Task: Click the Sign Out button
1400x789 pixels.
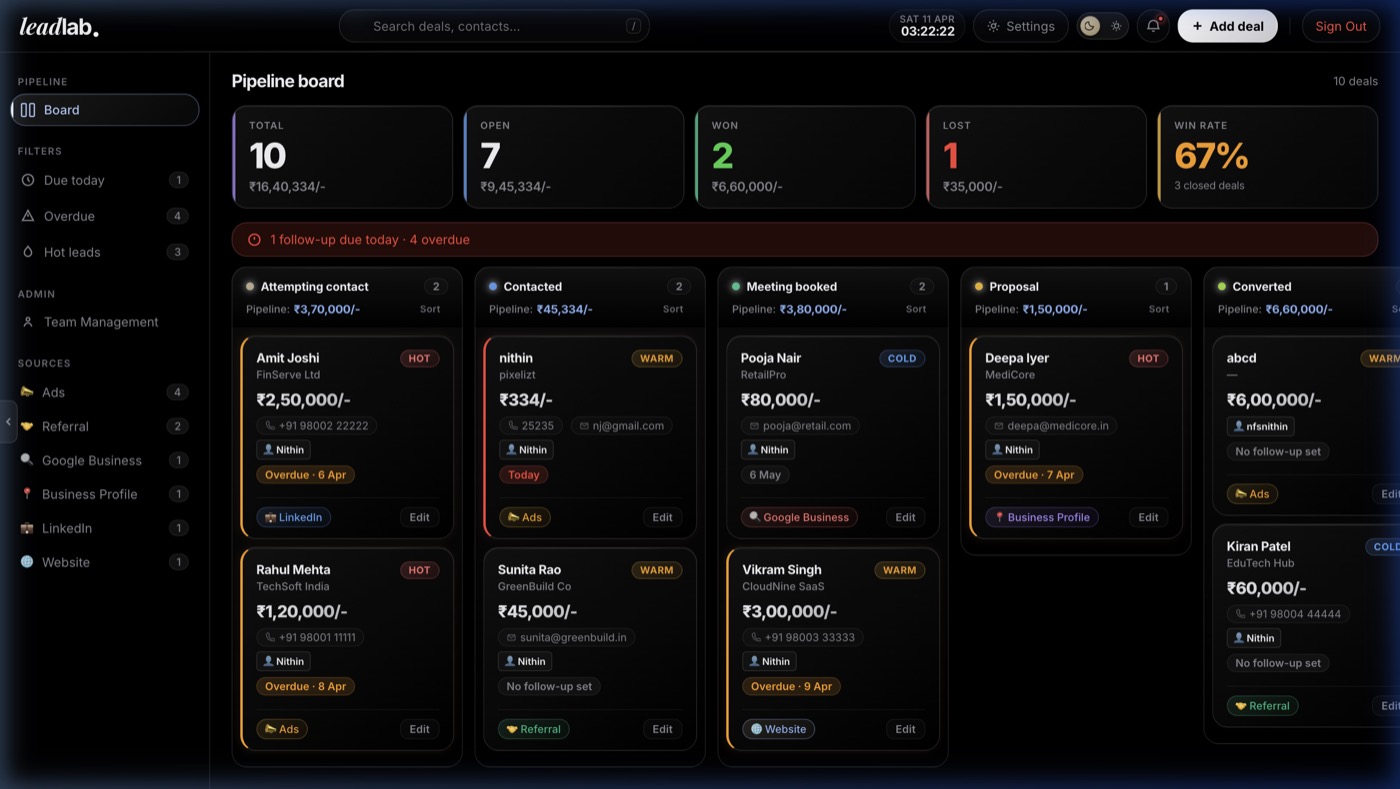Action: (1340, 26)
